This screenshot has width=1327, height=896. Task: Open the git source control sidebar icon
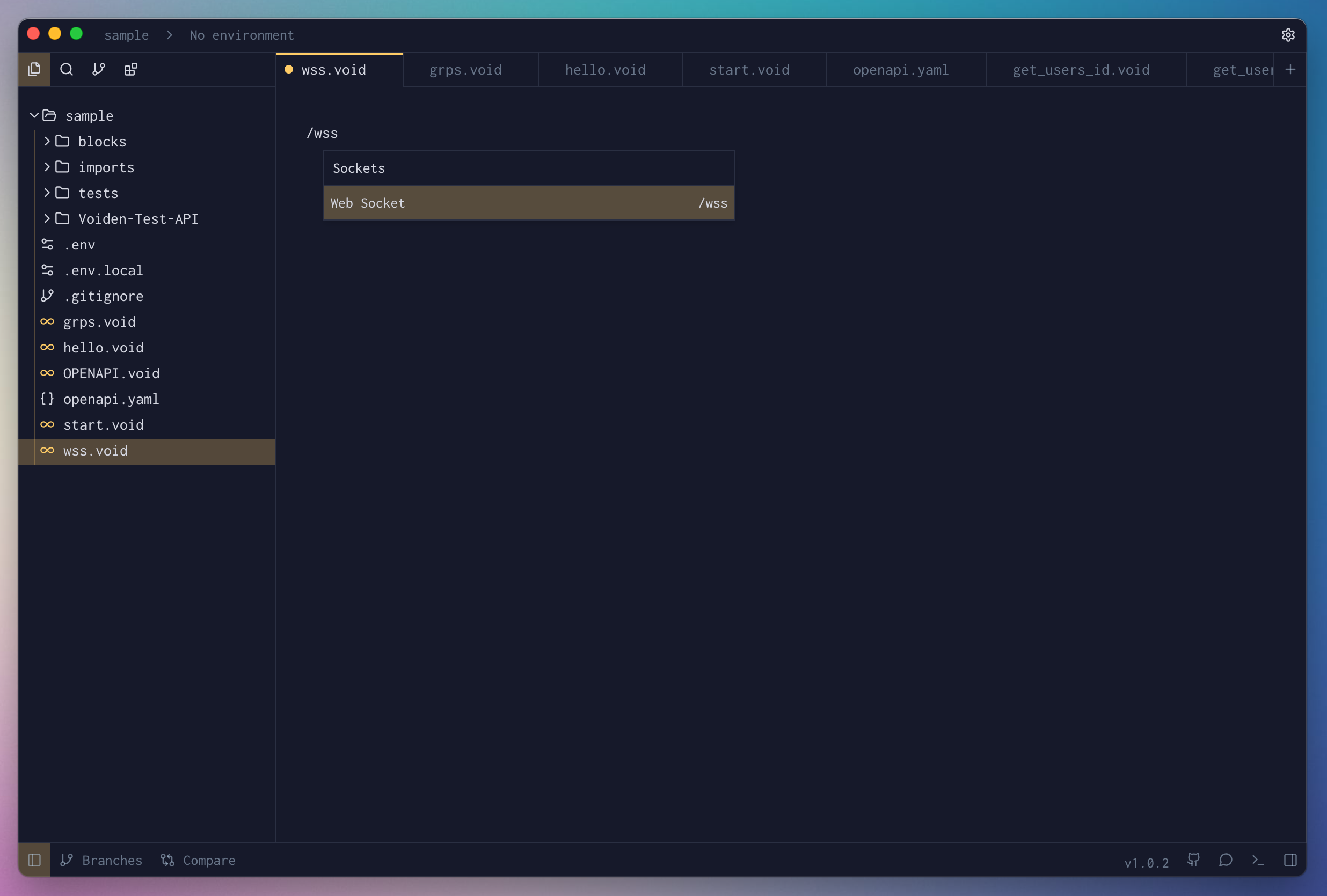[x=99, y=70]
